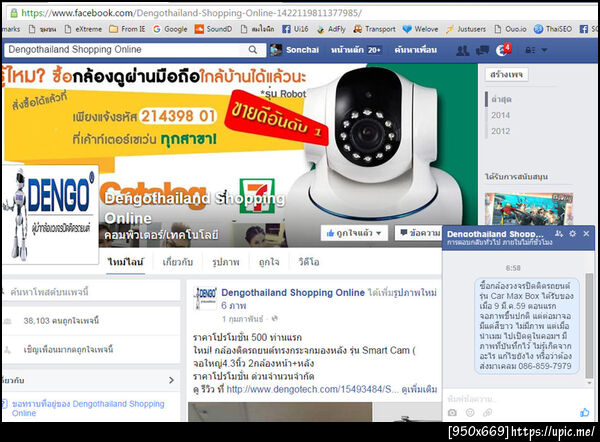Viewport: 600px width, 442px height.
Task: Open 38,103 people like this row
Action: [x=91, y=321]
